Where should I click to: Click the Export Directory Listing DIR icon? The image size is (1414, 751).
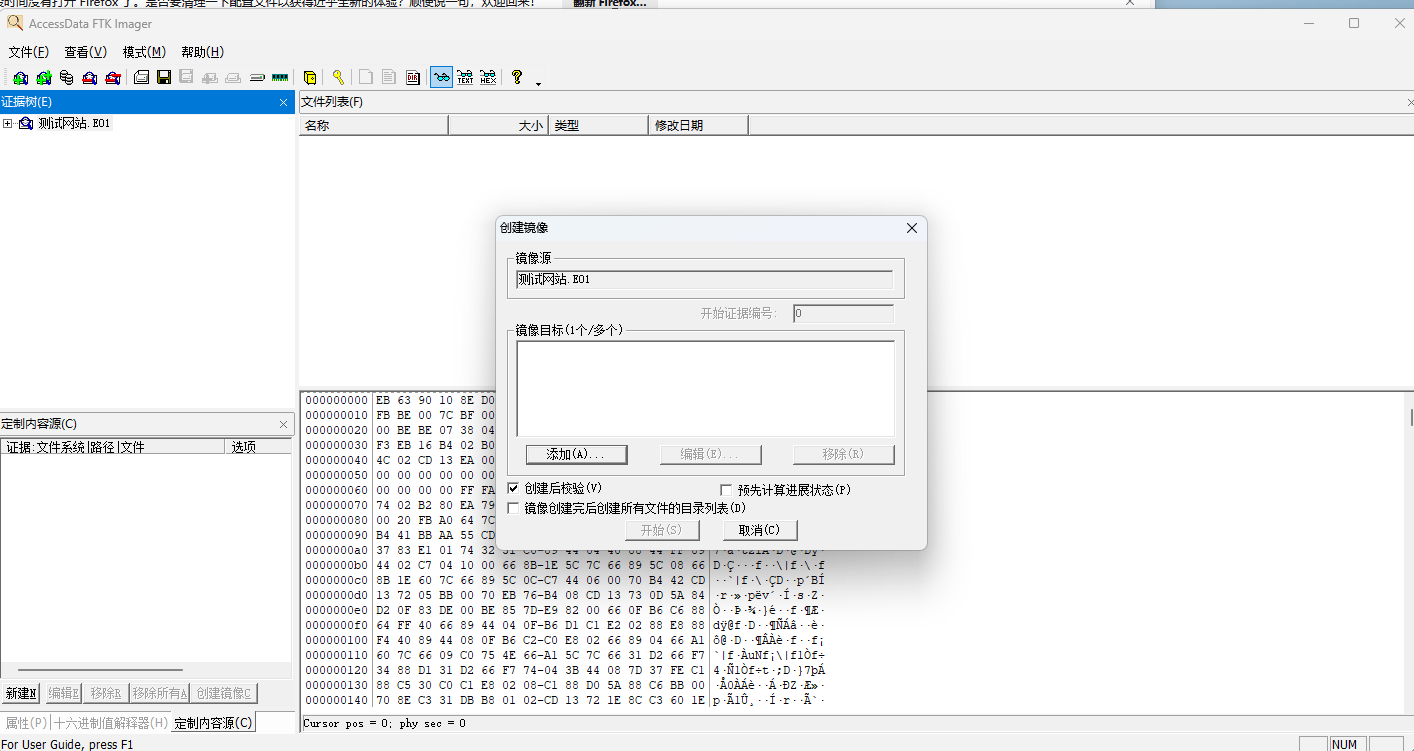(x=413, y=77)
